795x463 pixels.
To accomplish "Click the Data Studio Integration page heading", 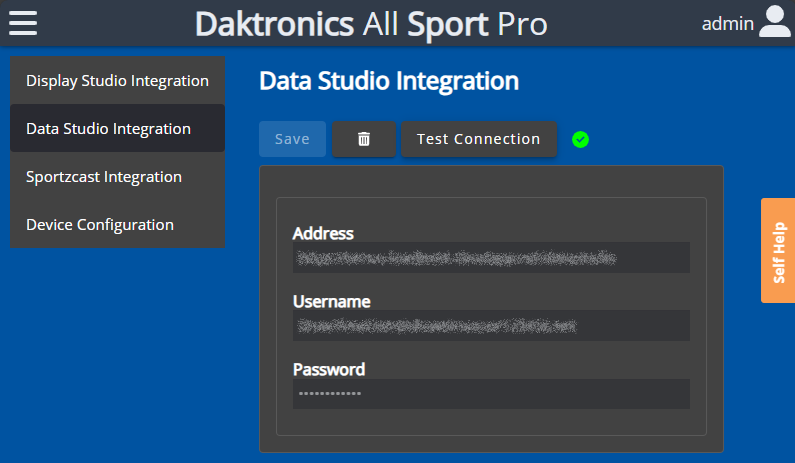I will coord(388,81).
